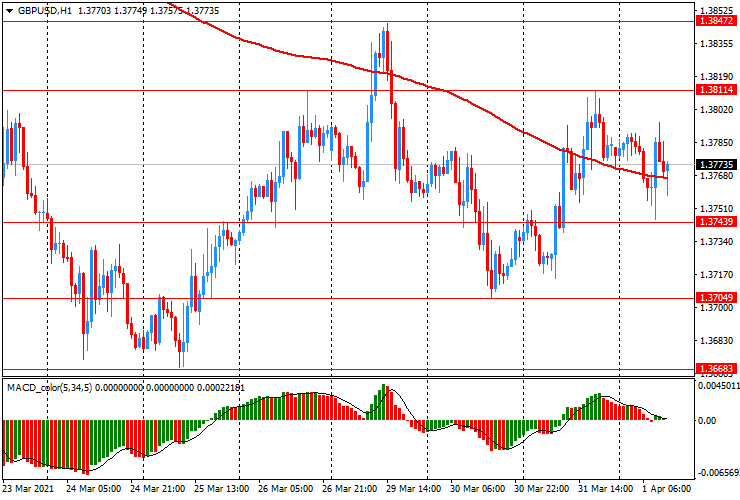This screenshot has height=500, width=740.
Task: Open the GBPUSD chart dropdown triangle
Action: [9, 11]
